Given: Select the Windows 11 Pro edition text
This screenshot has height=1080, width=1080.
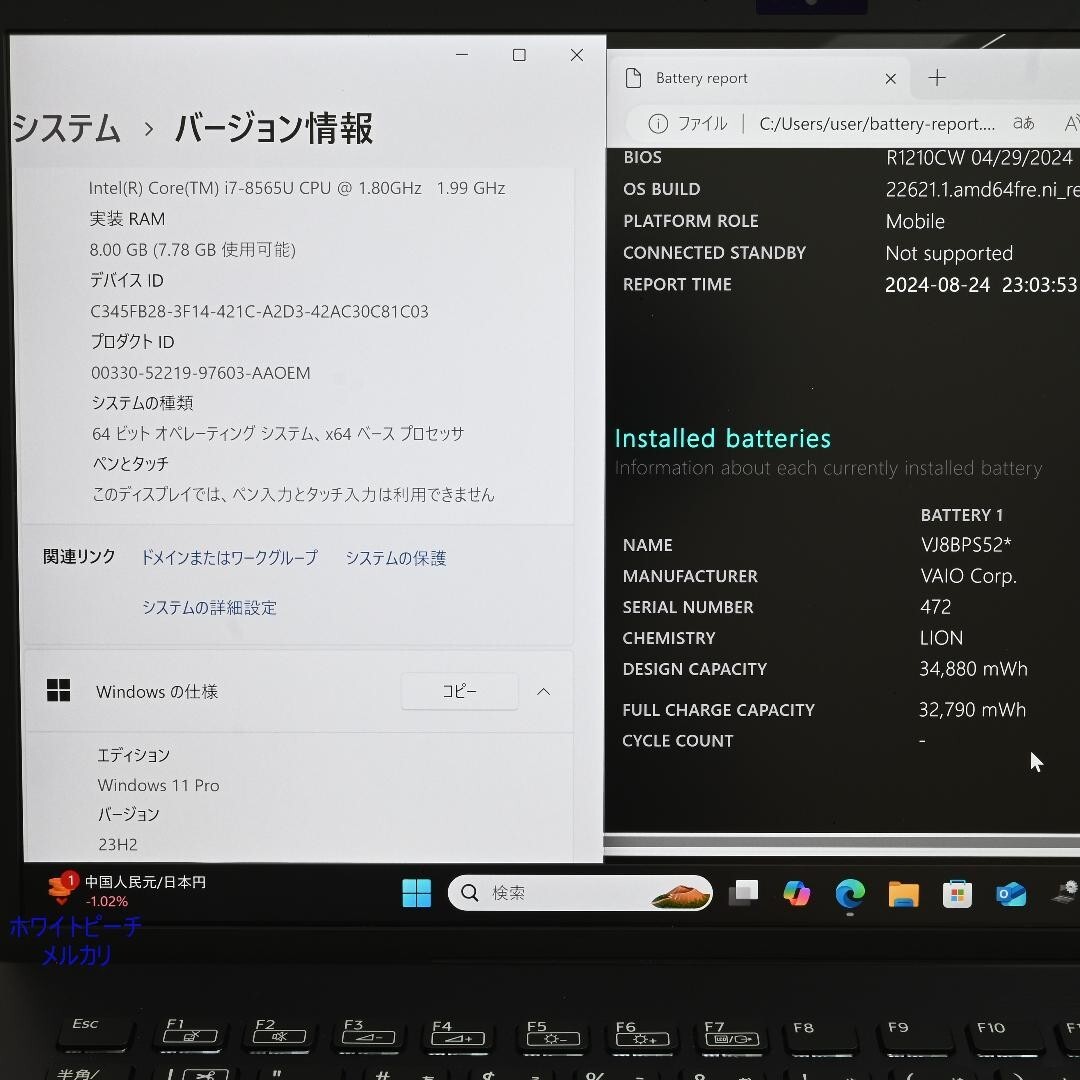Looking at the screenshot, I should 158,785.
